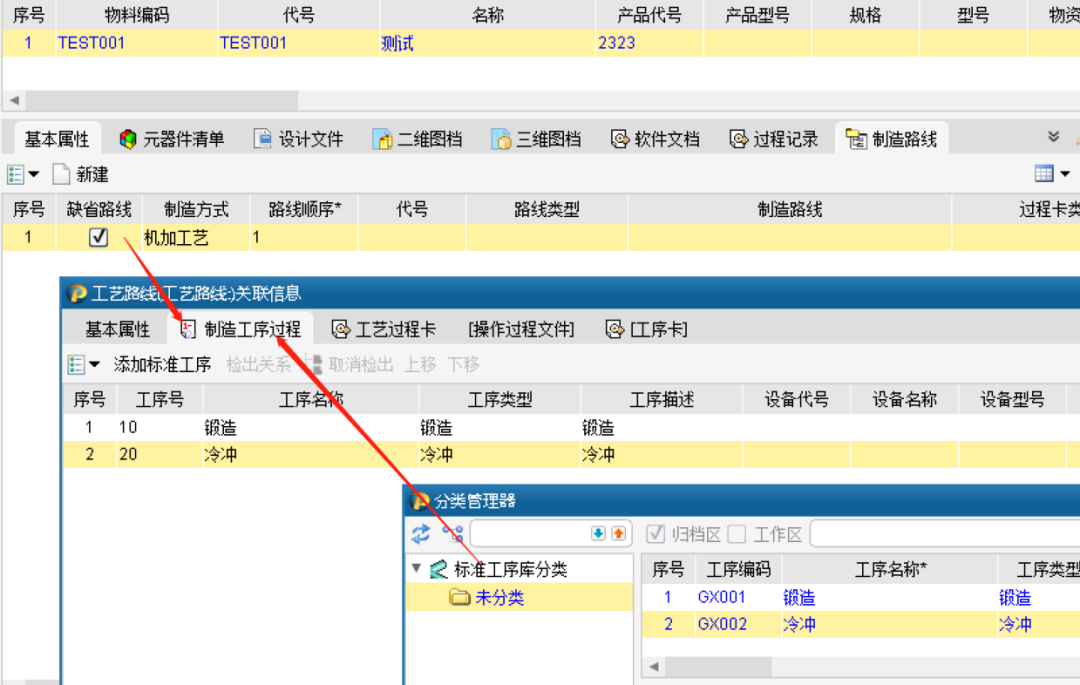1080x685 pixels.
Task: Click the scroll left arrow in 分类管理器 table
Action: pyautogui.click(x=654, y=666)
